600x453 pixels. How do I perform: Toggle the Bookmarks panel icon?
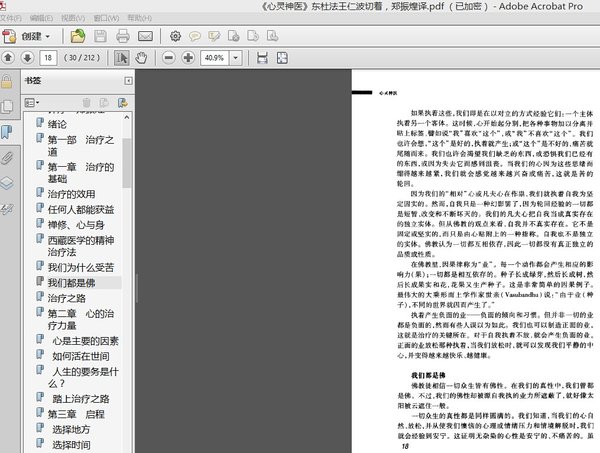7,132
